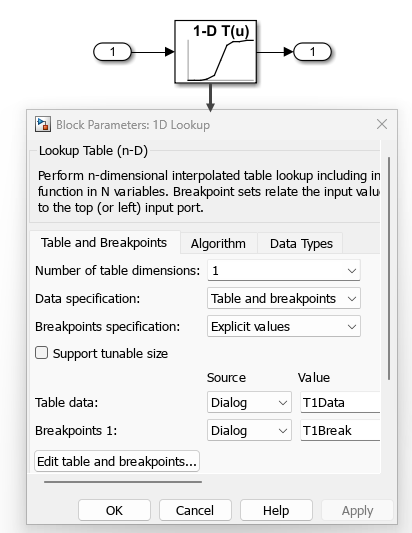
Task: Open Breakpoints 1 source dropdown
Action: click(x=249, y=430)
